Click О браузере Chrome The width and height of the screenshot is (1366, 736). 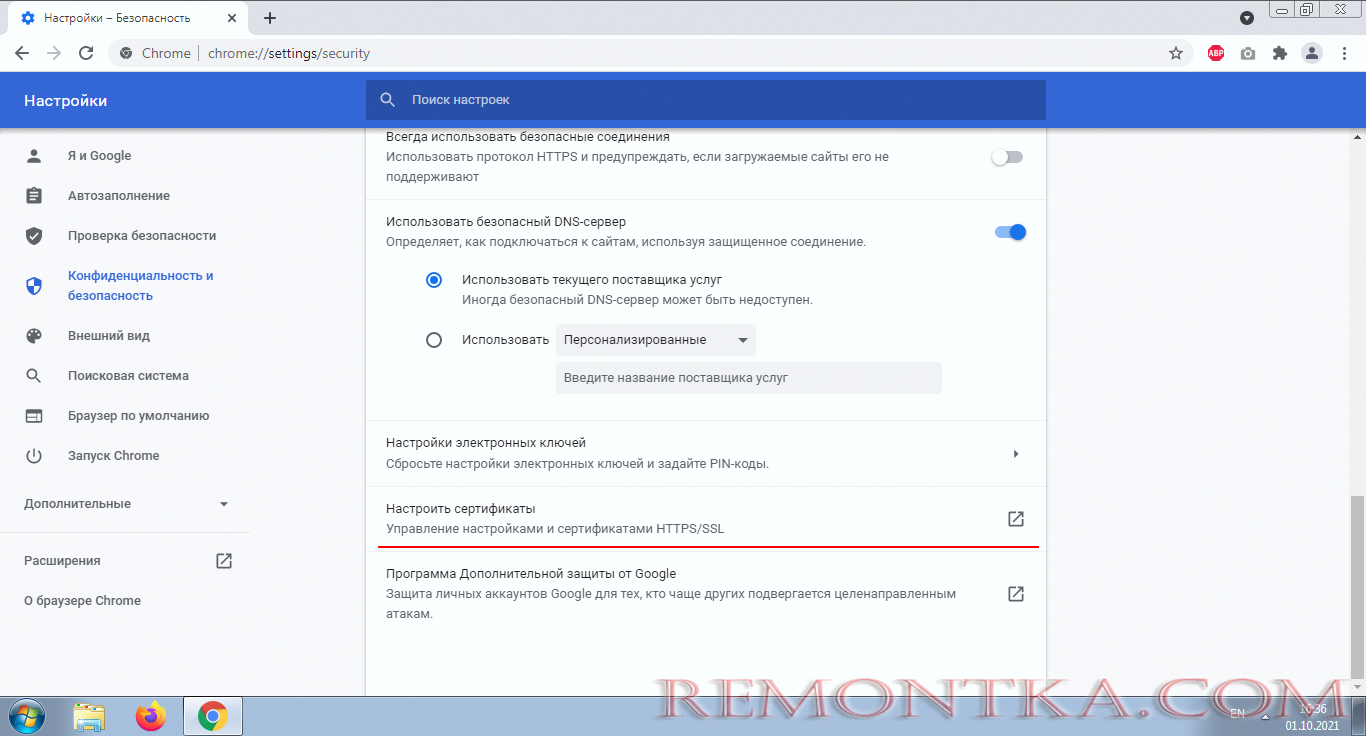point(82,600)
